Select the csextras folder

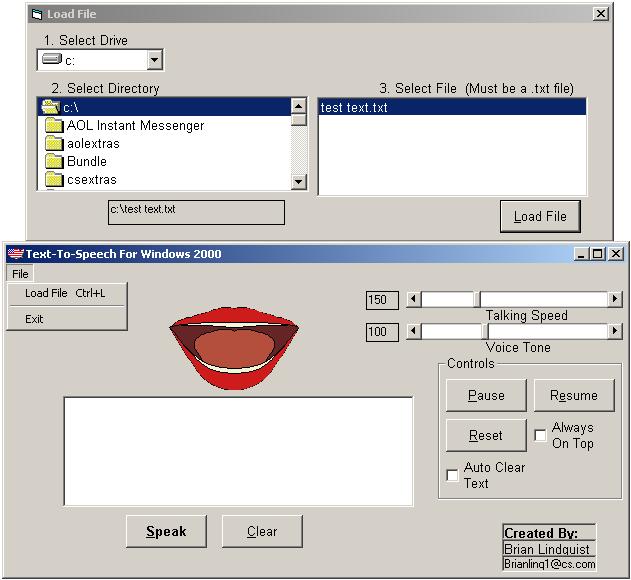click(92, 180)
